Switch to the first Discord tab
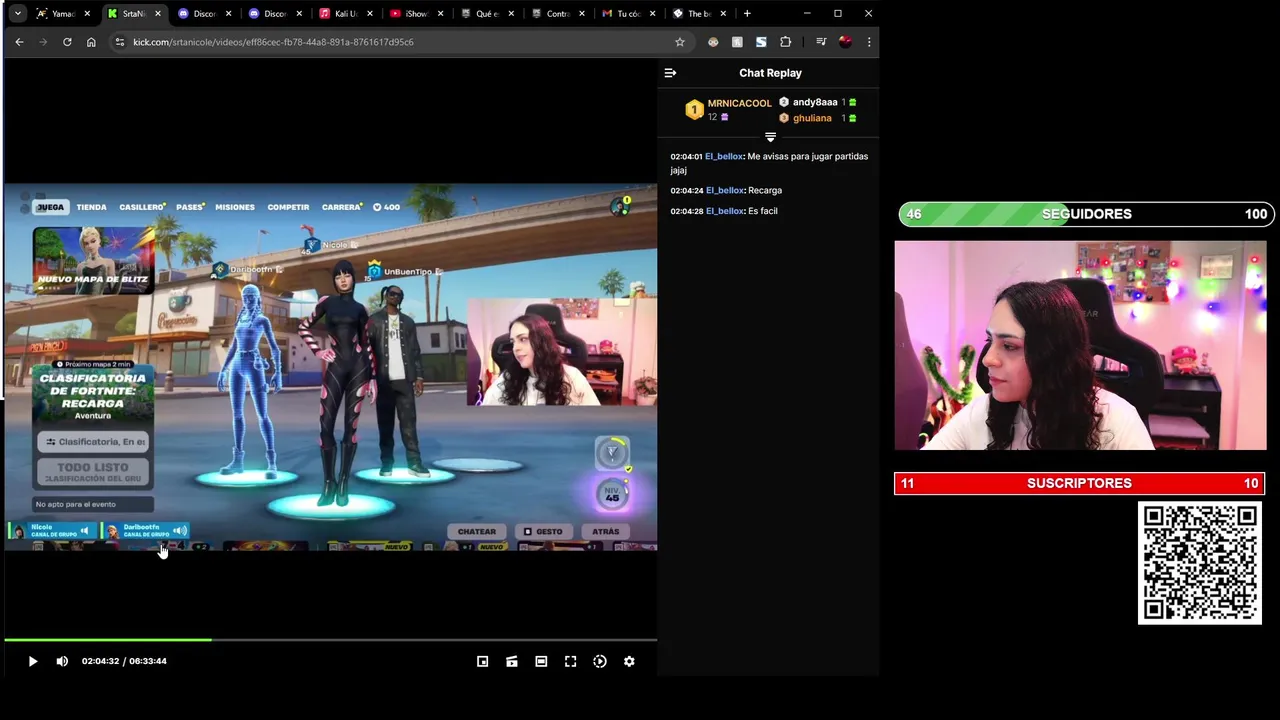The image size is (1280, 720). click(205, 14)
